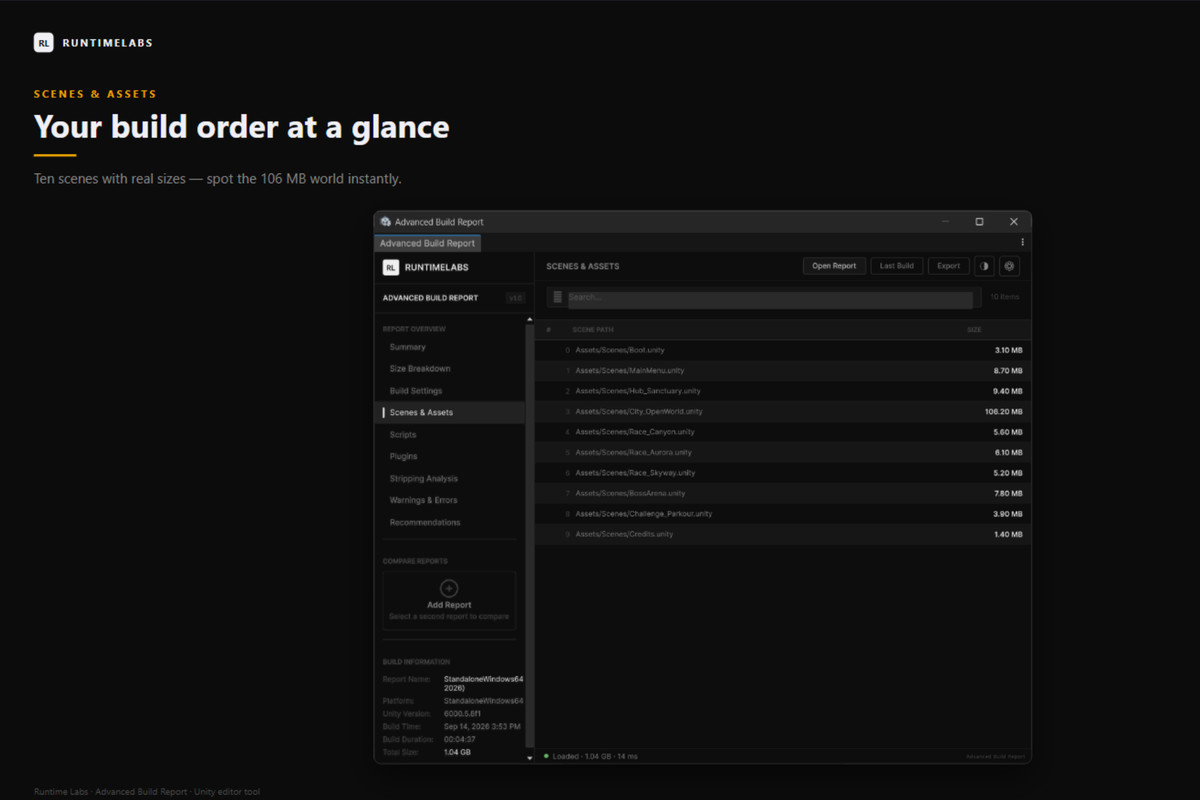
Task: Click the Export button
Action: click(949, 266)
